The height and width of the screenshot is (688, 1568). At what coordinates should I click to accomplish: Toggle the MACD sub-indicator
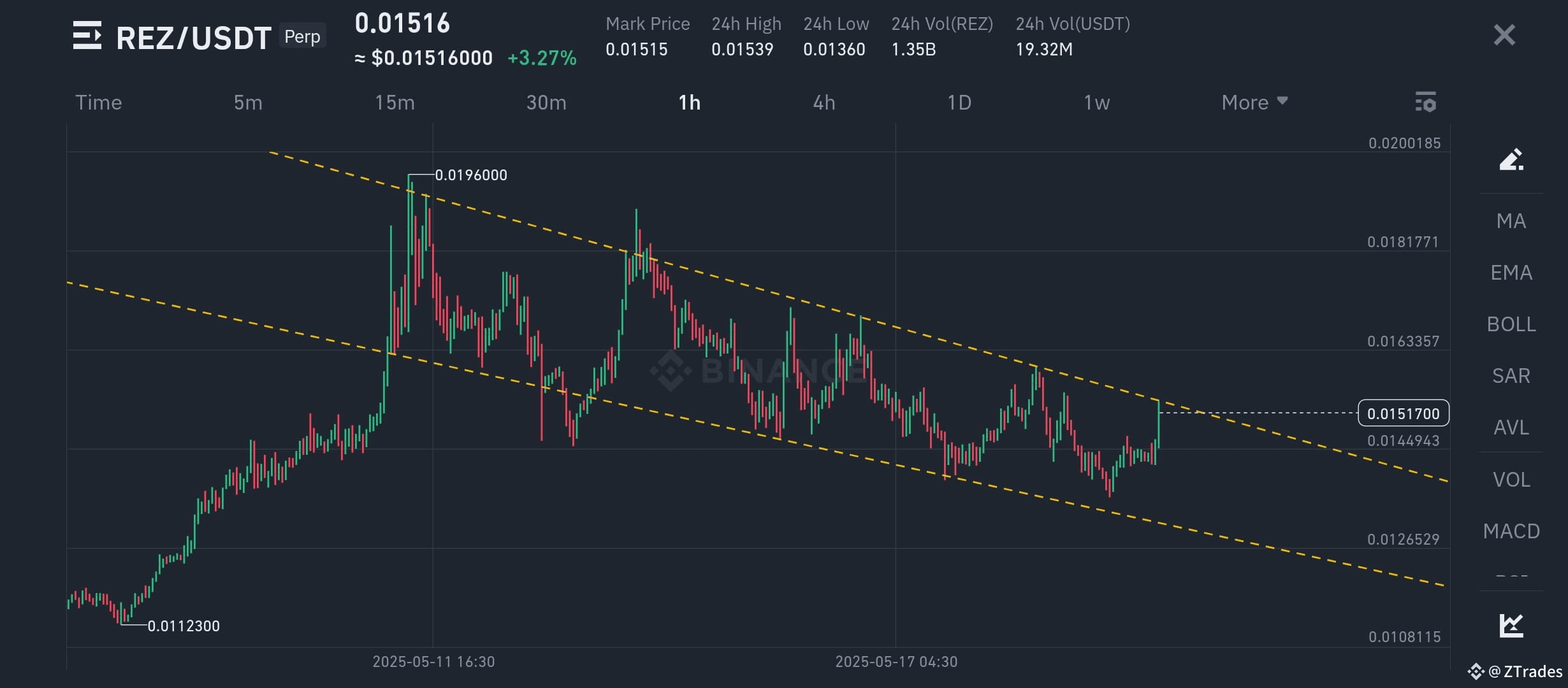1511,531
